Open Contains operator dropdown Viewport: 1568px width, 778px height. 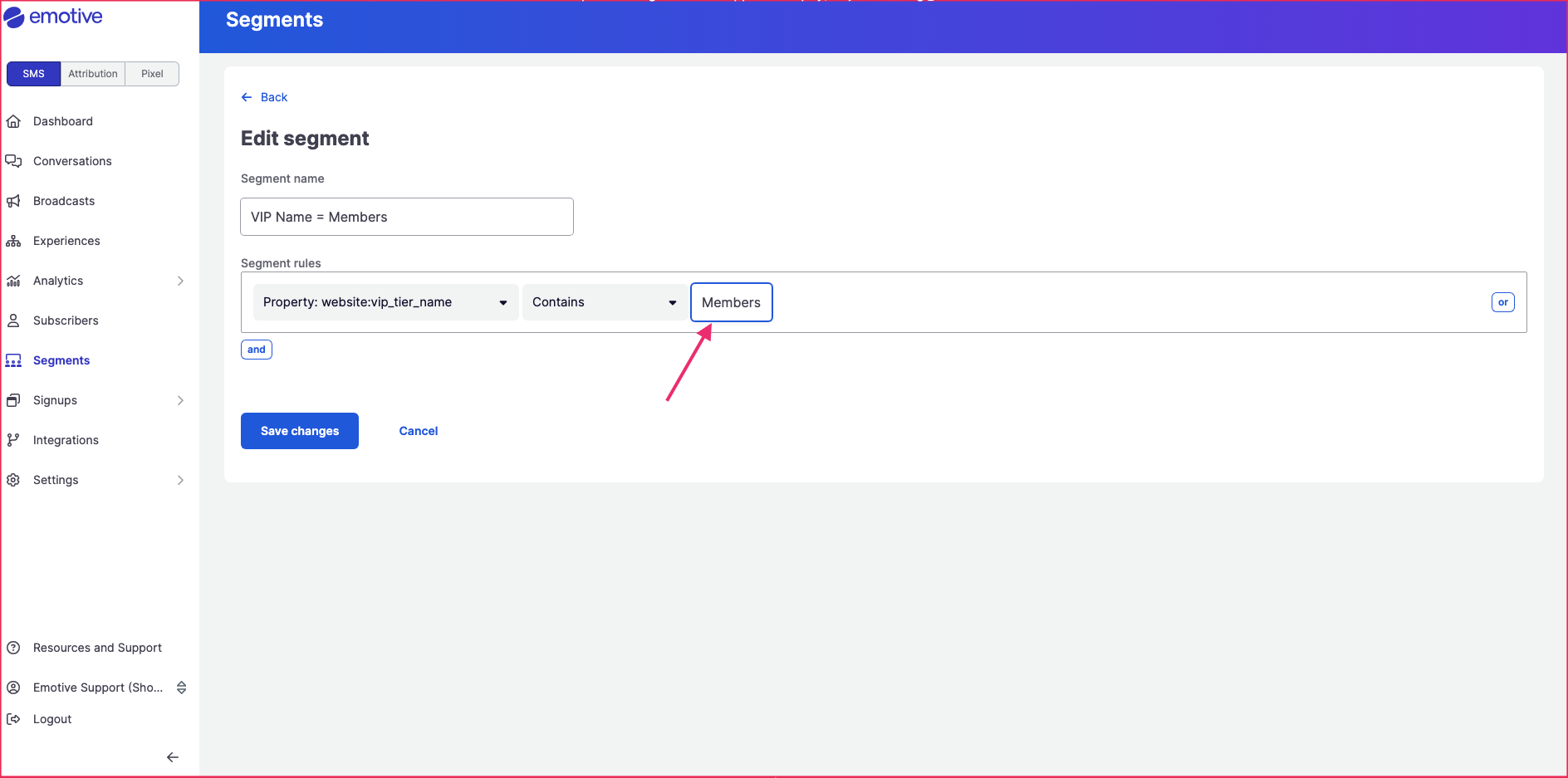(605, 302)
